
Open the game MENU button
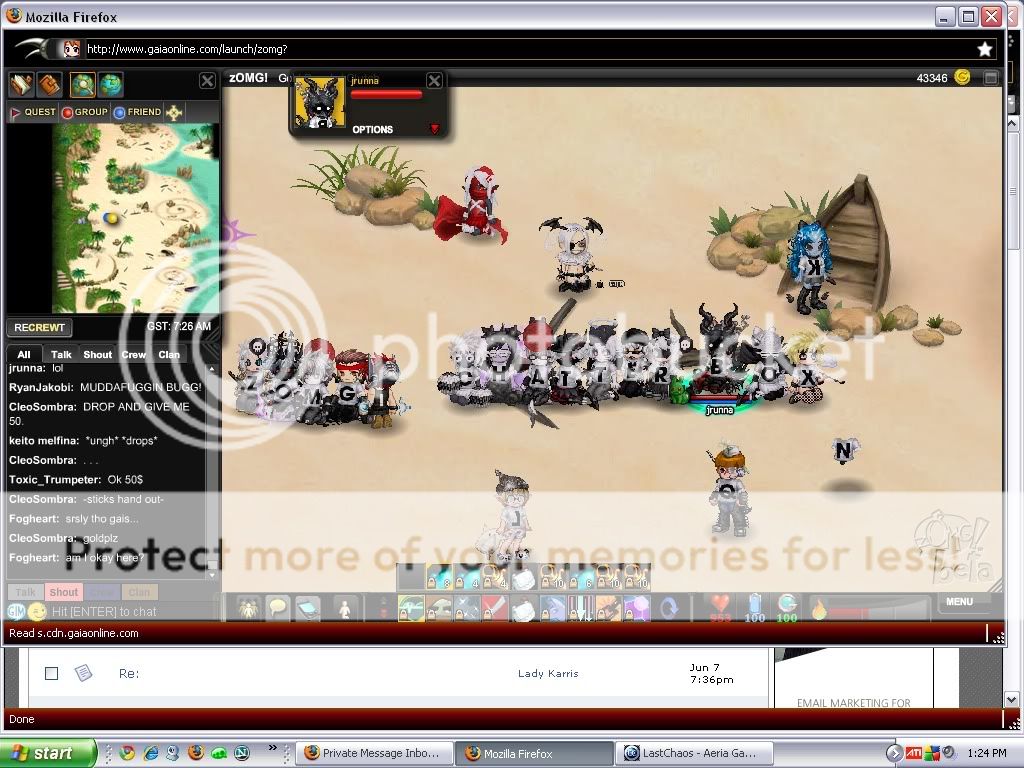tap(959, 602)
